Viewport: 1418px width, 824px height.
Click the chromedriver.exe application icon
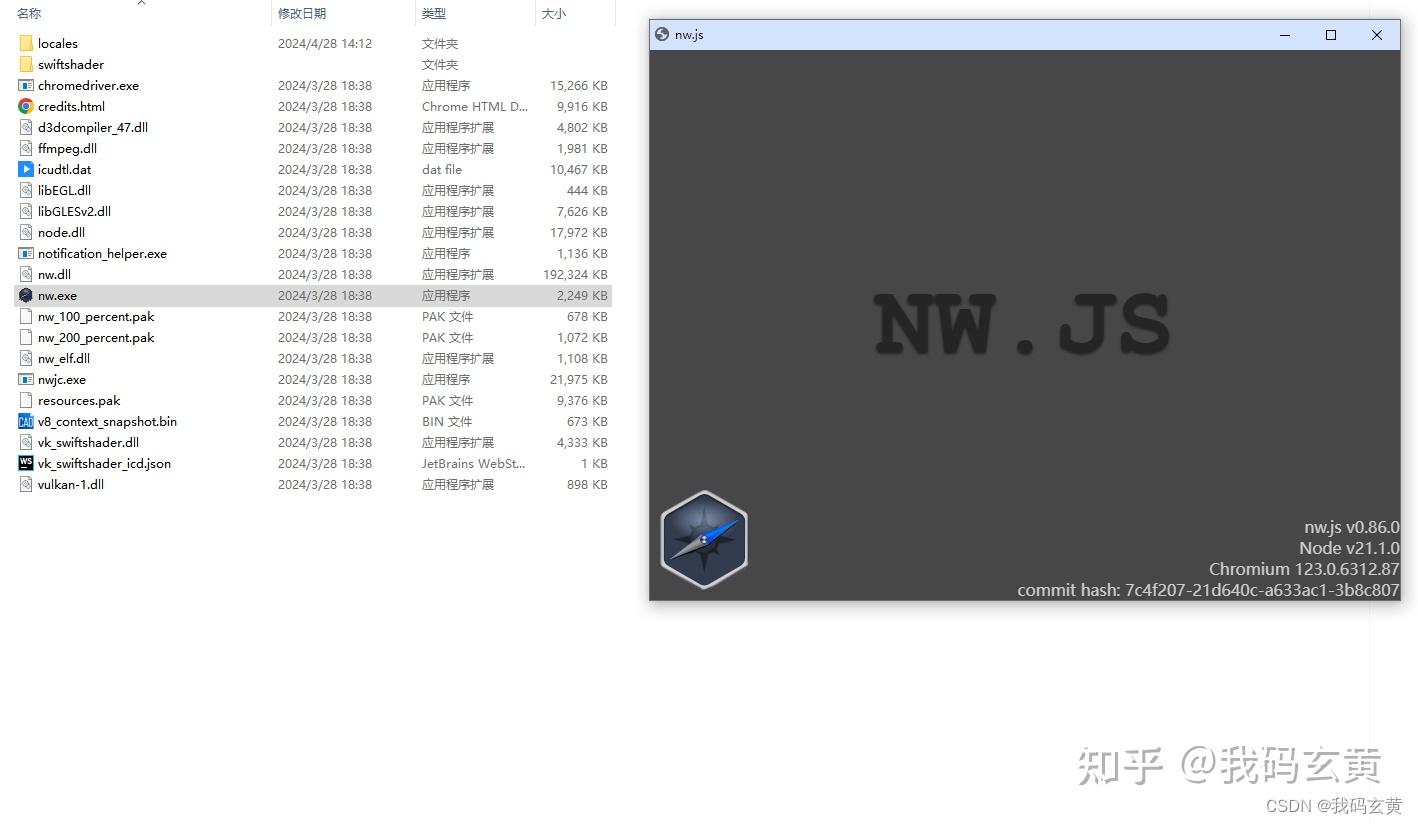[x=25, y=85]
